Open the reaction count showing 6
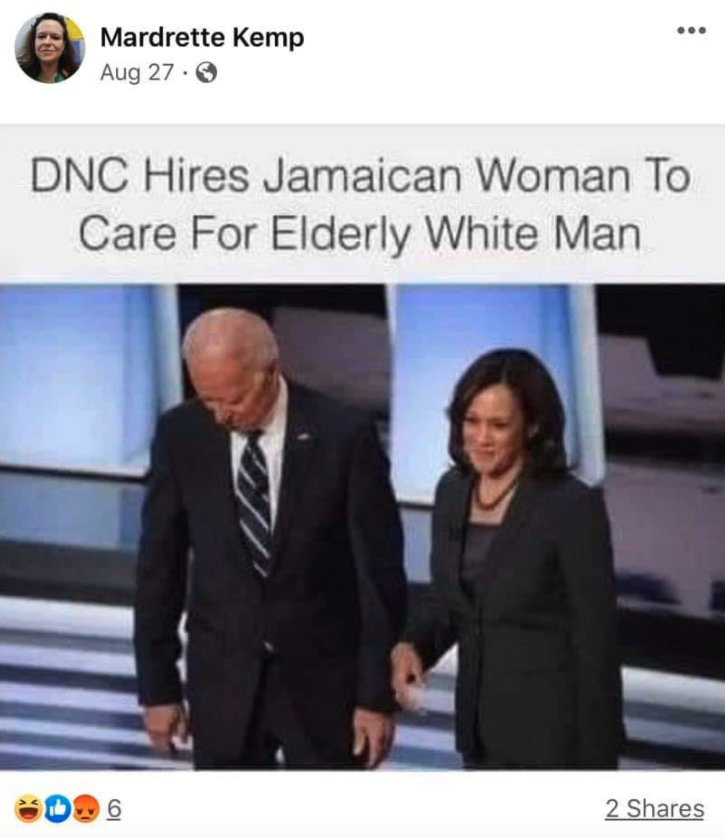The width and height of the screenshot is (725, 838). coord(114,809)
